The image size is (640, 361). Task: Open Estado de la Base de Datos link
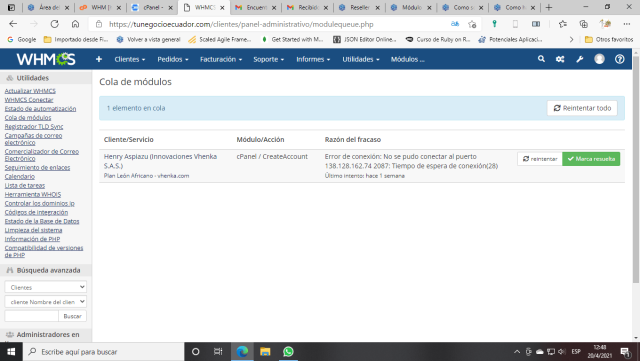pyautogui.click(x=42, y=221)
